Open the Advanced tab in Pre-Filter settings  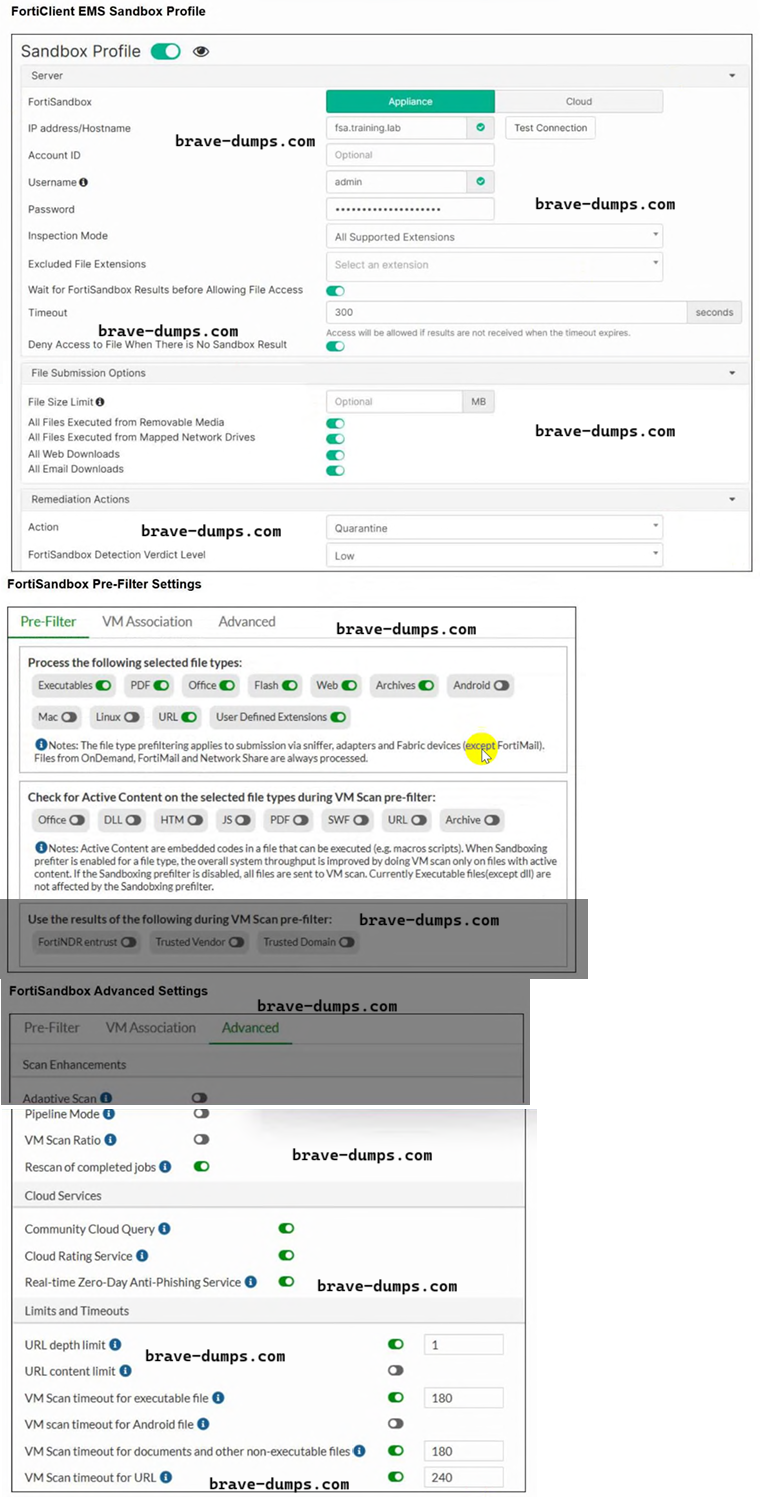coord(247,622)
